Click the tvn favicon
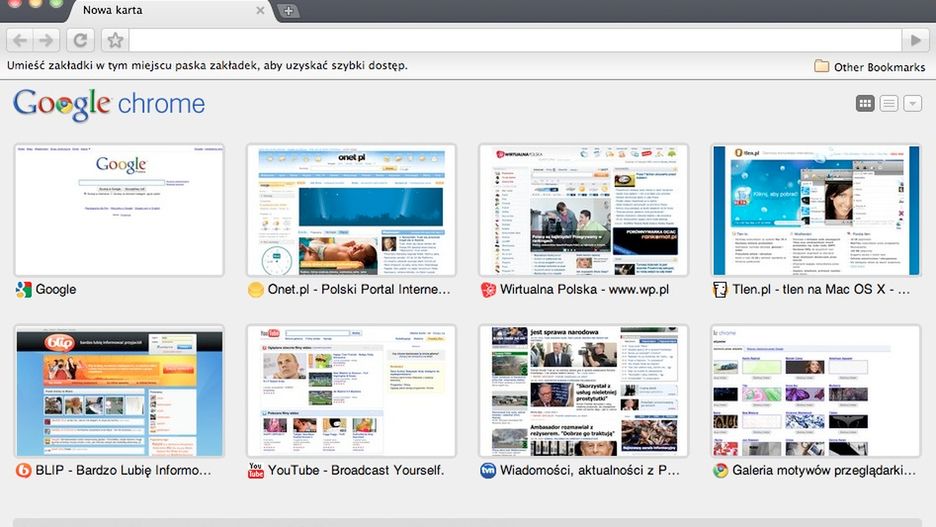 [488, 471]
